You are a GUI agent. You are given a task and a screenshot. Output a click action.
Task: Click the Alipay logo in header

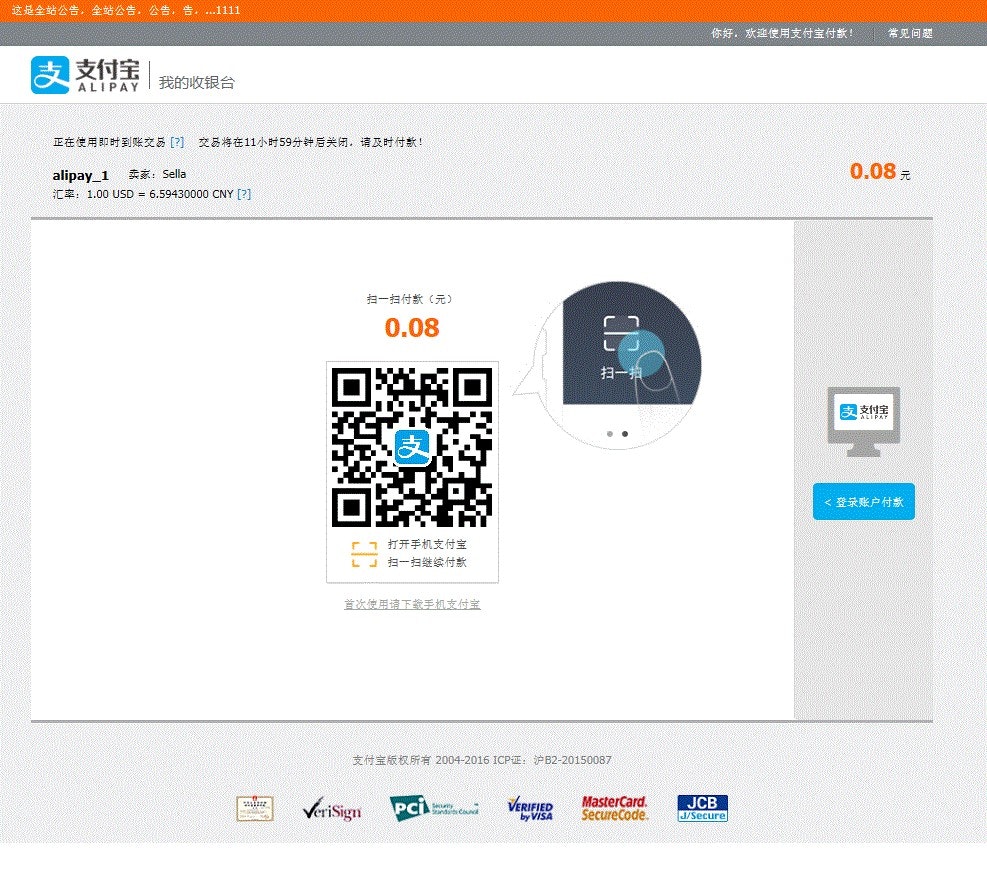[85, 75]
